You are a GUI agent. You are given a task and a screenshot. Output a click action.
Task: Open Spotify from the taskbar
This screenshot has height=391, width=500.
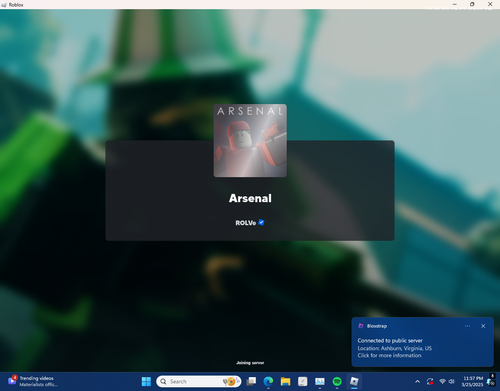click(337, 381)
